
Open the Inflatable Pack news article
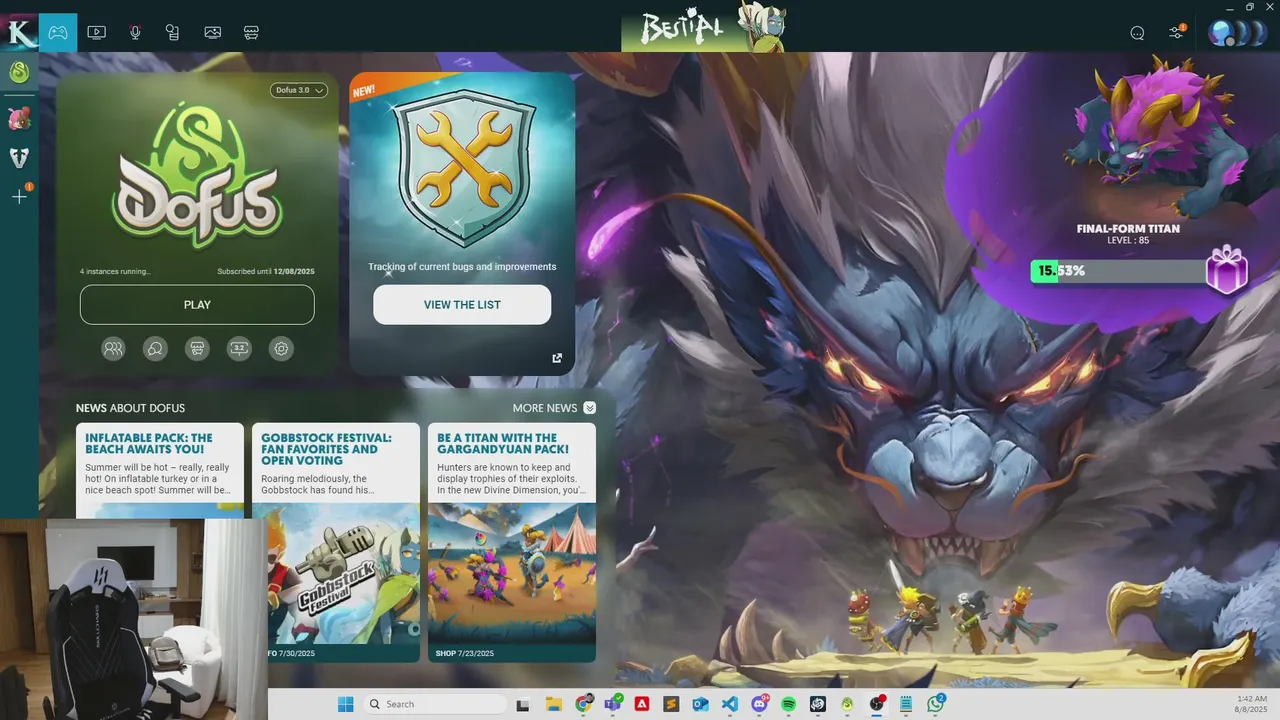point(160,470)
